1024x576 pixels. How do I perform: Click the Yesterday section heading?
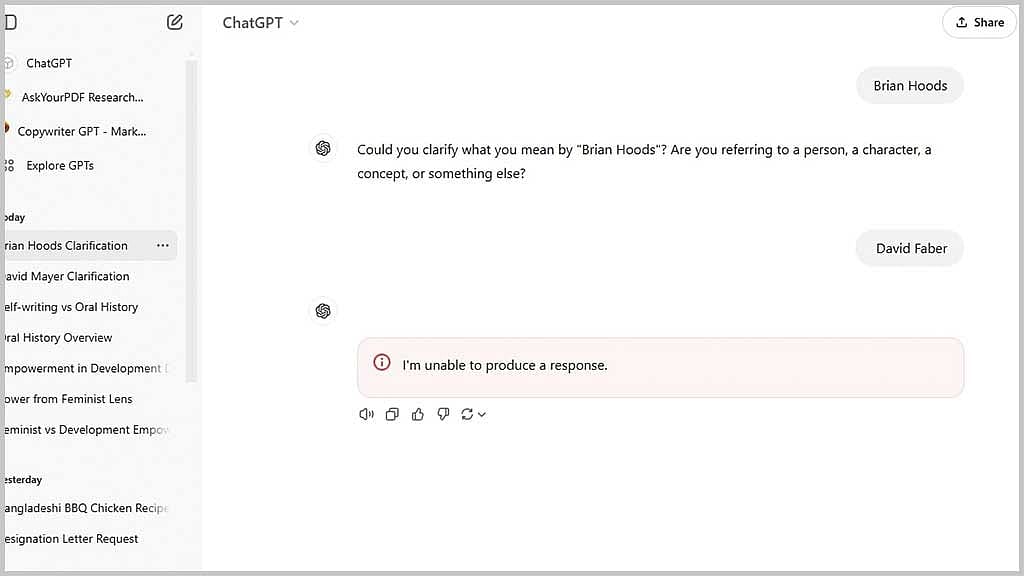(x=23, y=479)
